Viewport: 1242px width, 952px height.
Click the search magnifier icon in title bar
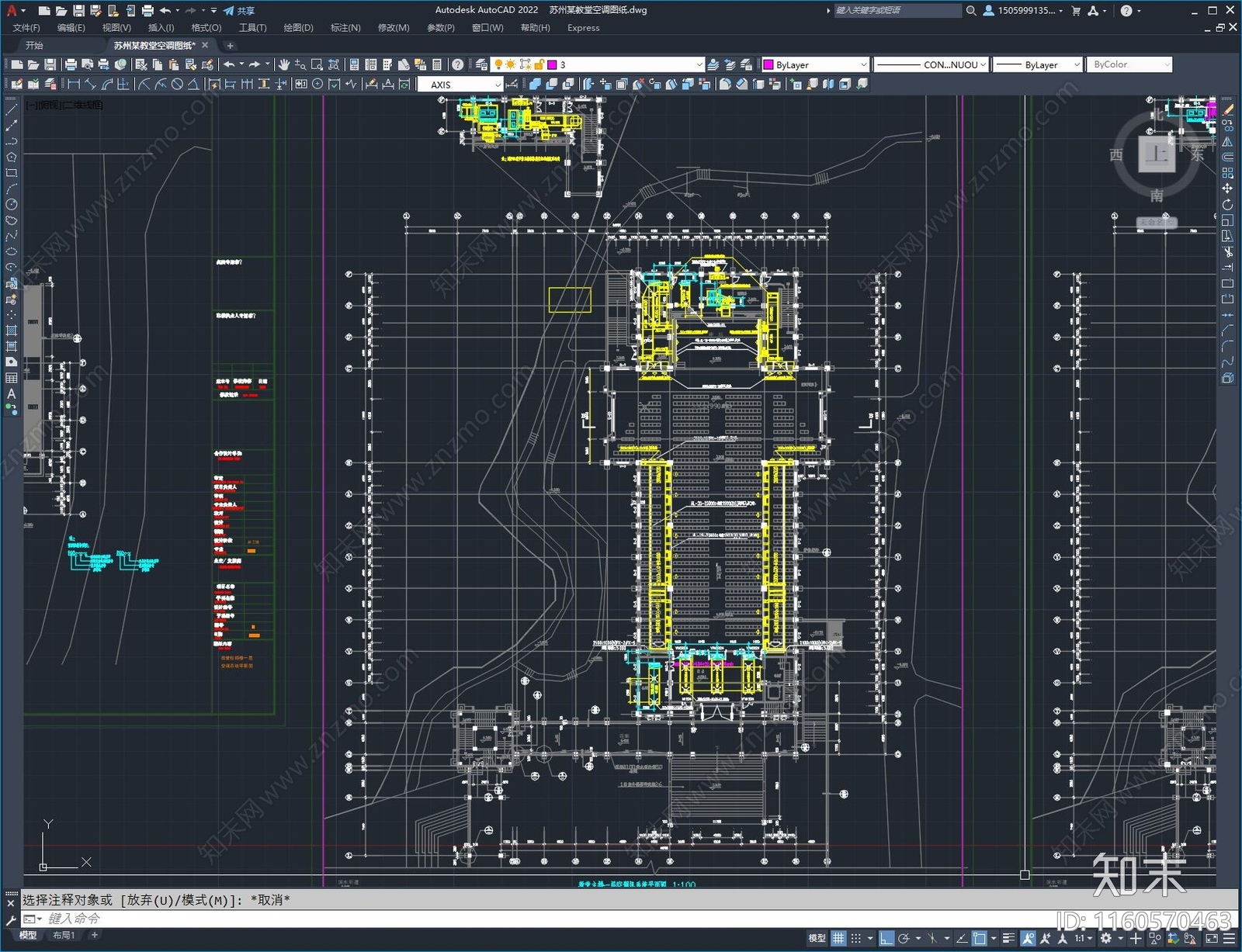coord(971,10)
